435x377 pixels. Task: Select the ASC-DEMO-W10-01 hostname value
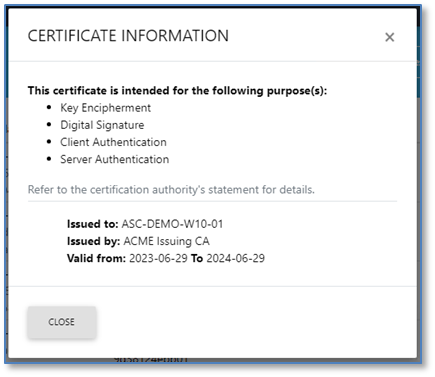click(172, 224)
